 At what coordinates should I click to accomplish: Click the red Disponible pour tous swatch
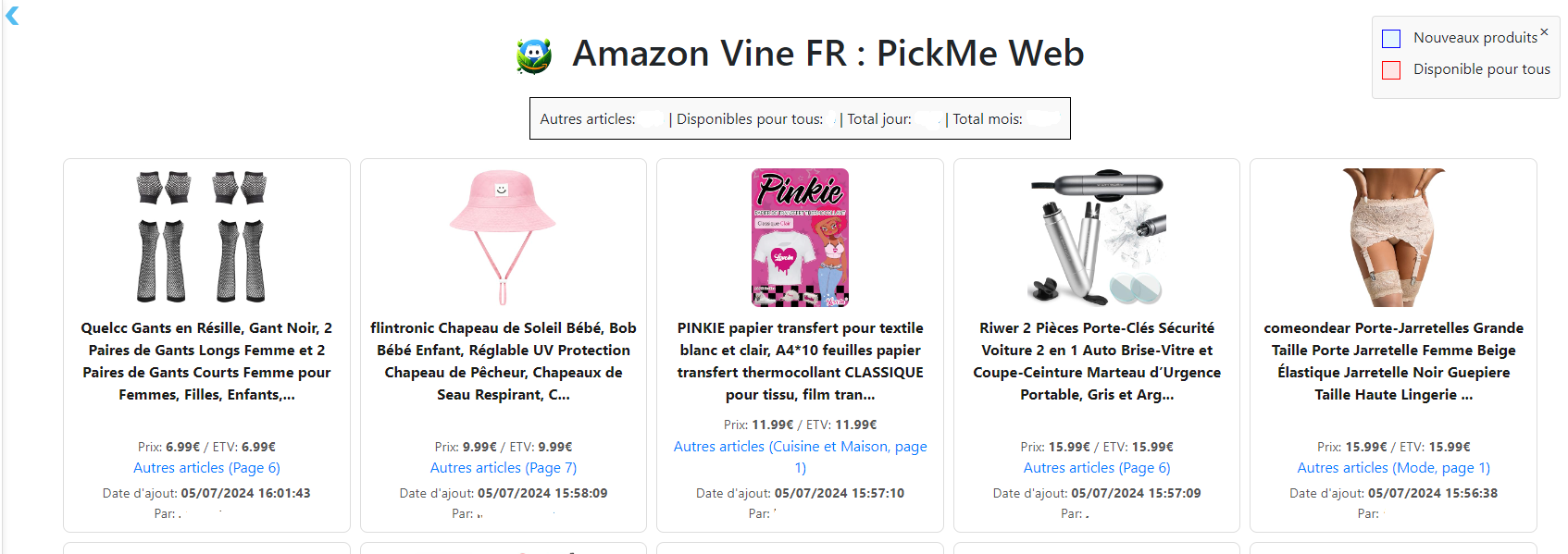pos(1390,70)
